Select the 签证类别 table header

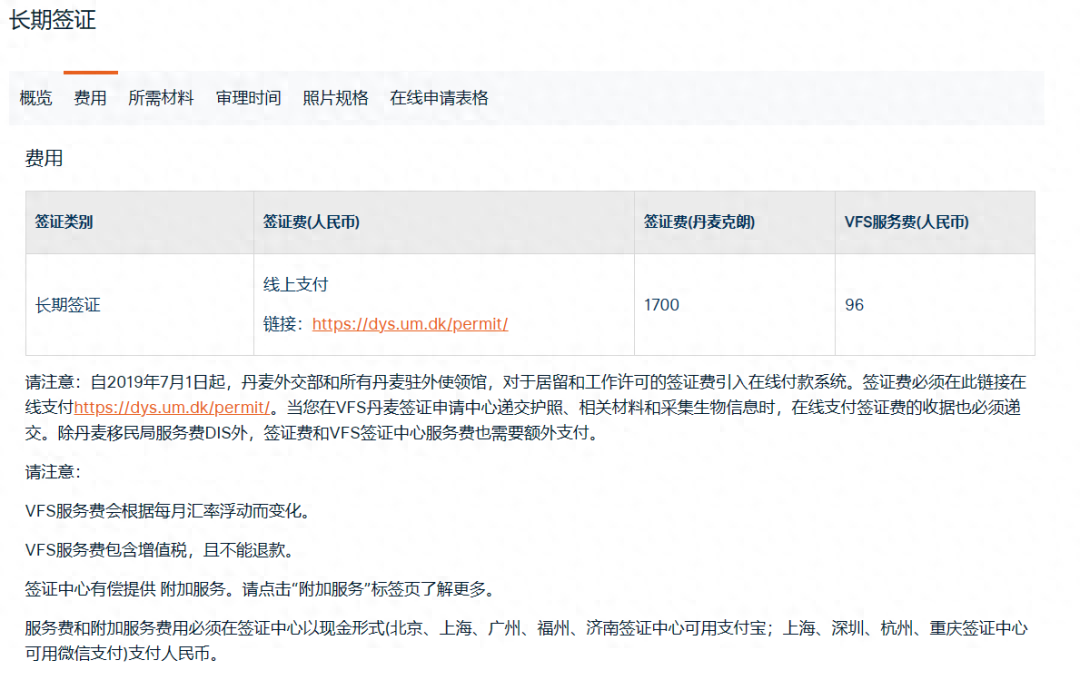point(69,222)
